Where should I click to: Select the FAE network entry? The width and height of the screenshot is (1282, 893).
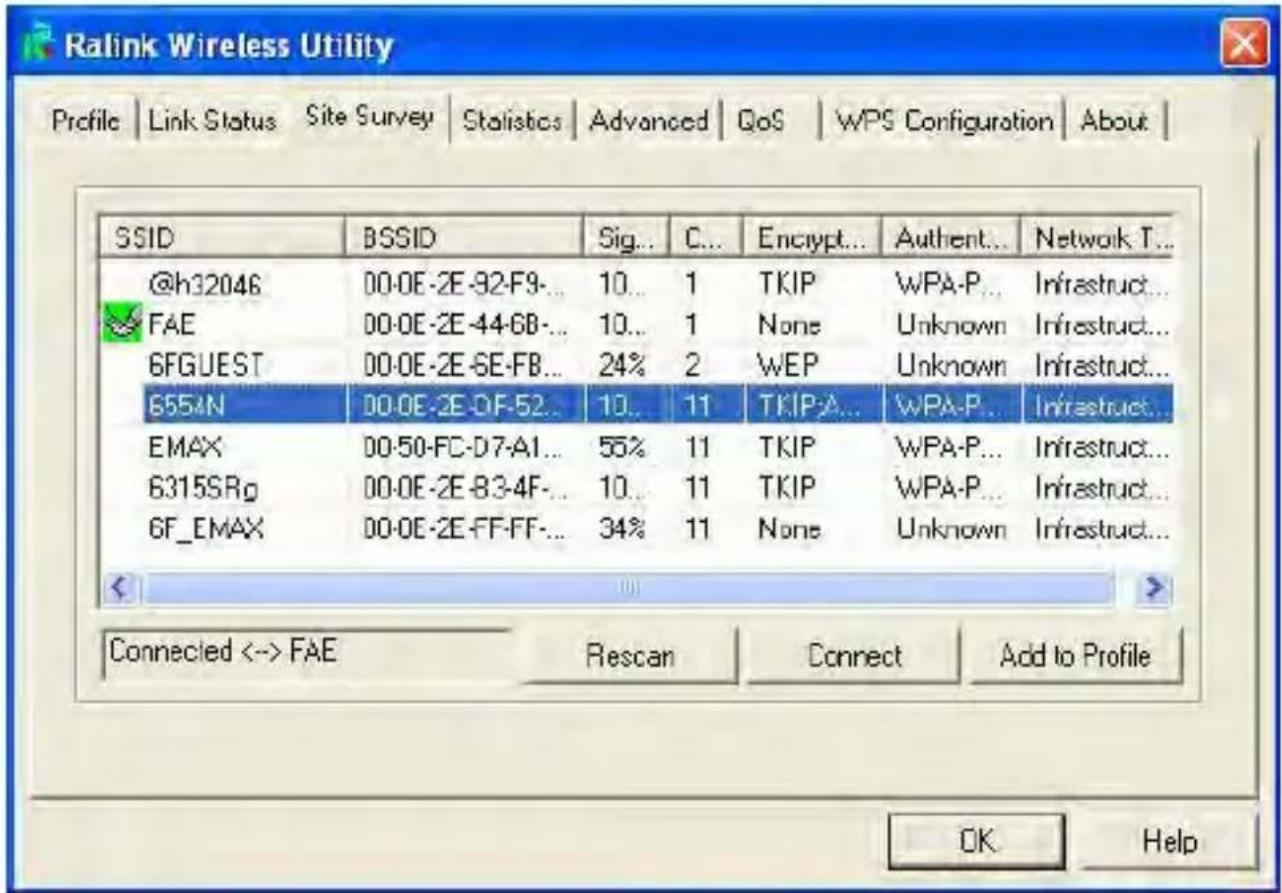pos(638,325)
